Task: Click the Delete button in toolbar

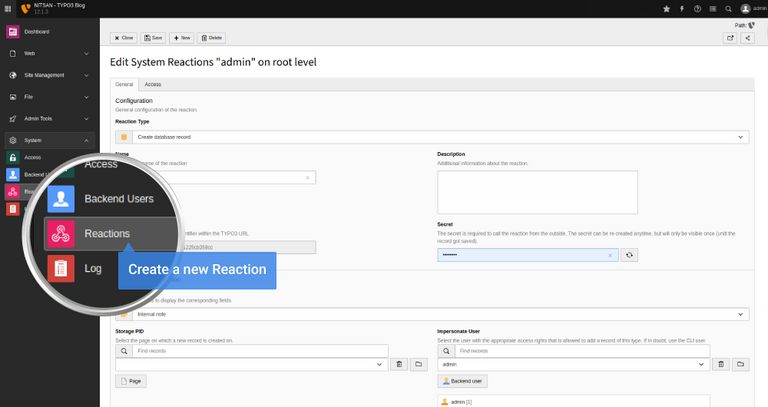Action: tap(212, 37)
